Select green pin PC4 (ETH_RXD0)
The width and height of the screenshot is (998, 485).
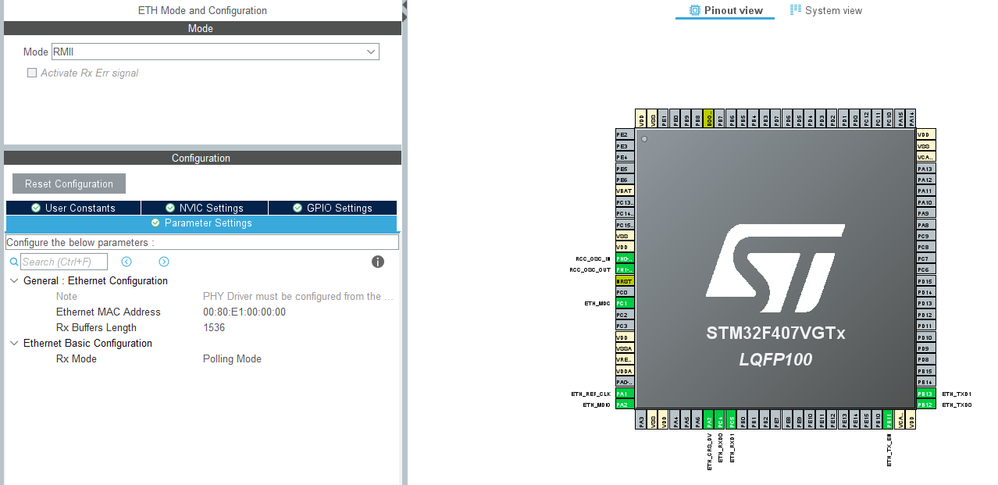[720, 419]
